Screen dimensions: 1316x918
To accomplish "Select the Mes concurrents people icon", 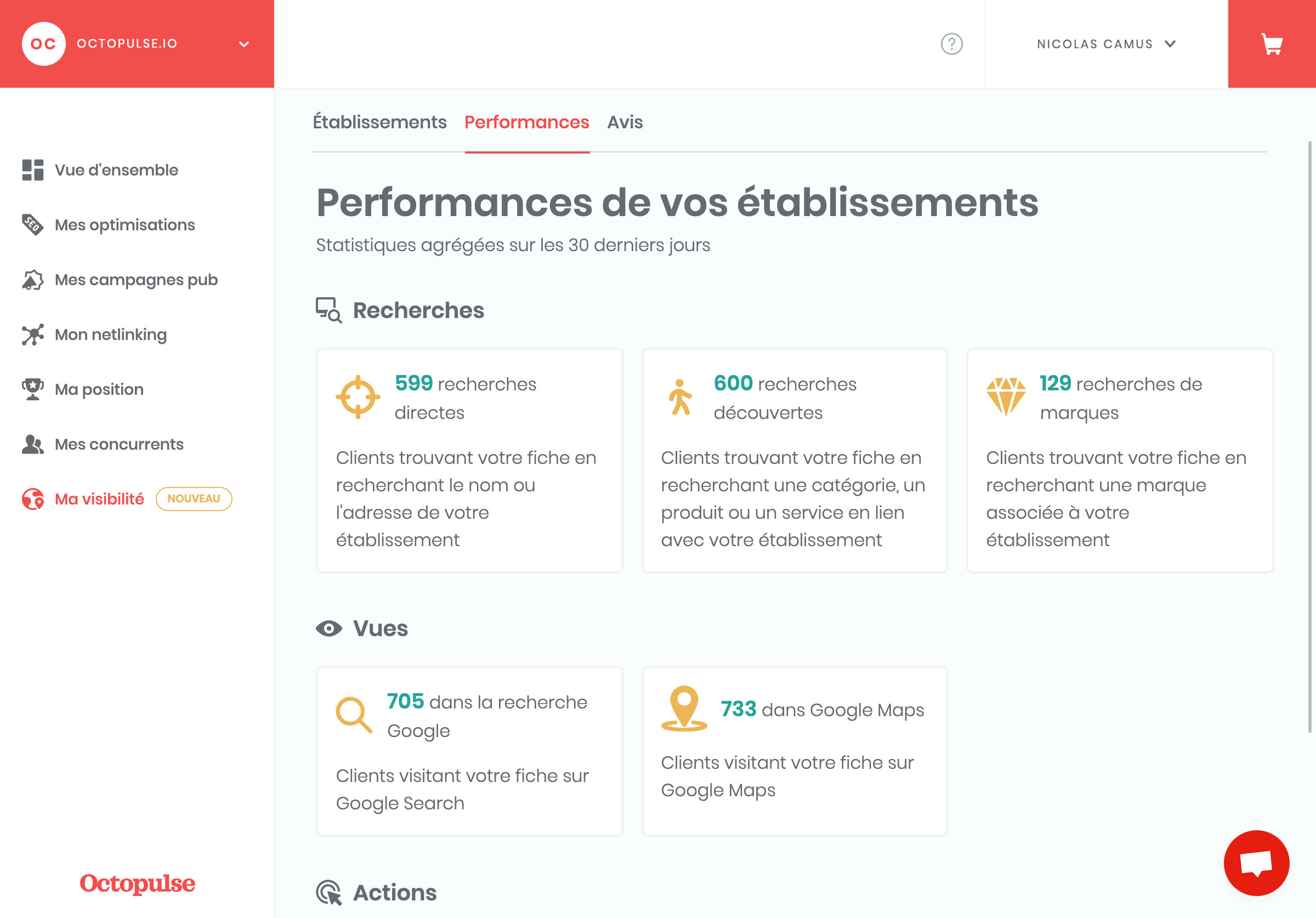I will pyautogui.click(x=30, y=444).
